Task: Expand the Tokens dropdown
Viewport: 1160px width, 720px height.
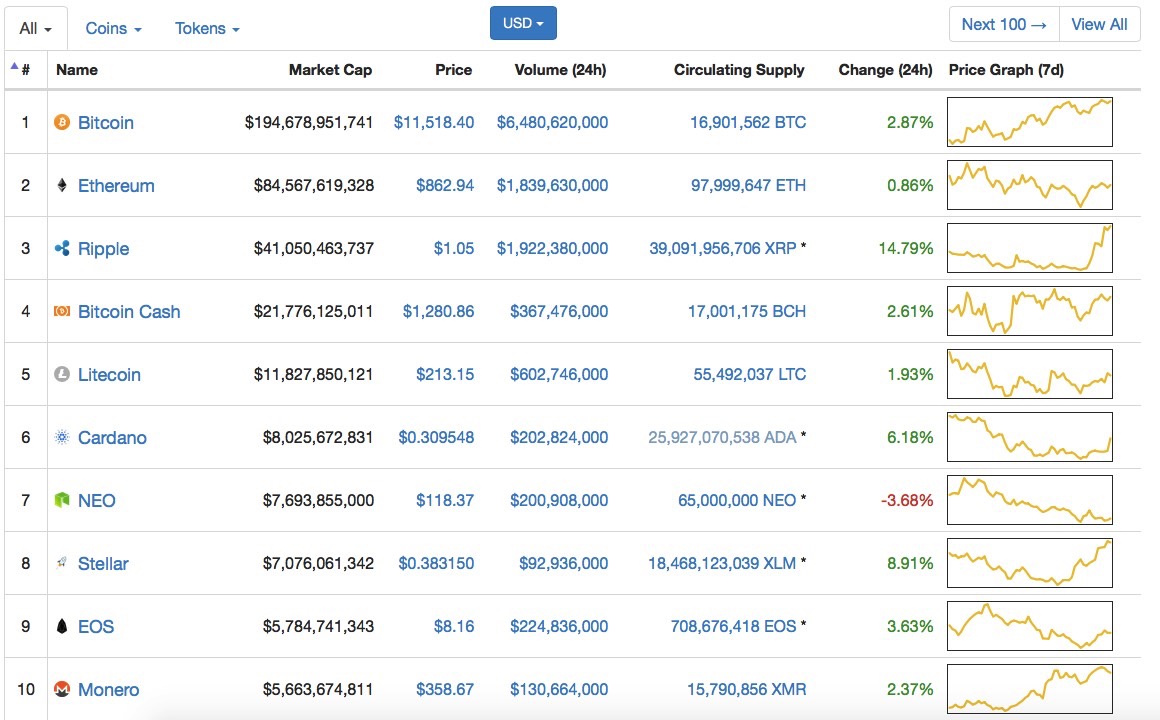Action: click(207, 28)
